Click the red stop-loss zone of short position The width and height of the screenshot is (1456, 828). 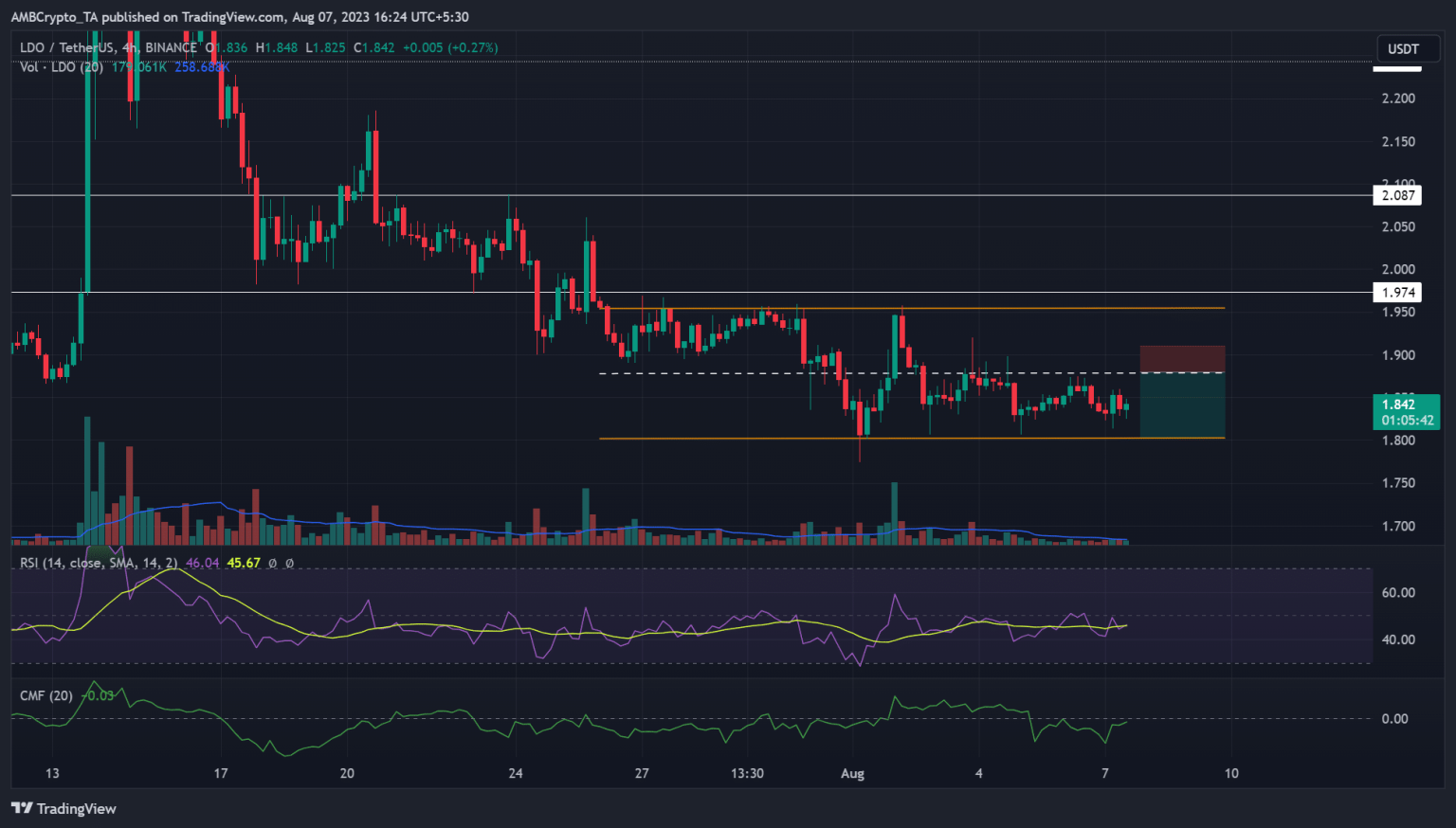(x=1181, y=359)
